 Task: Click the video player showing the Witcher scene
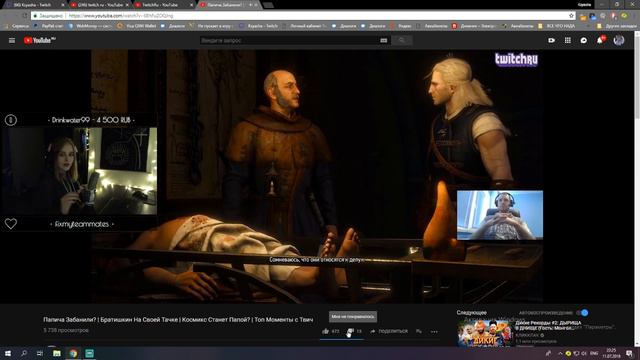point(317,176)
